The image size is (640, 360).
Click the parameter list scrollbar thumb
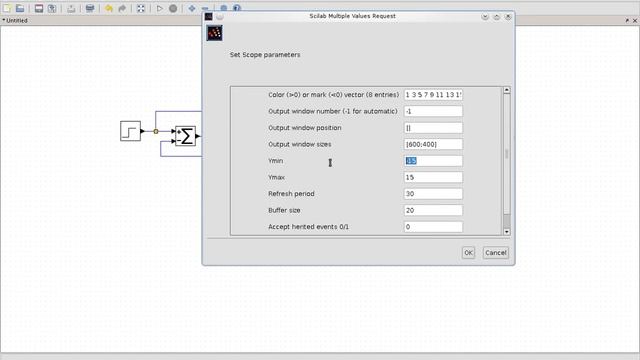(507, 153)
